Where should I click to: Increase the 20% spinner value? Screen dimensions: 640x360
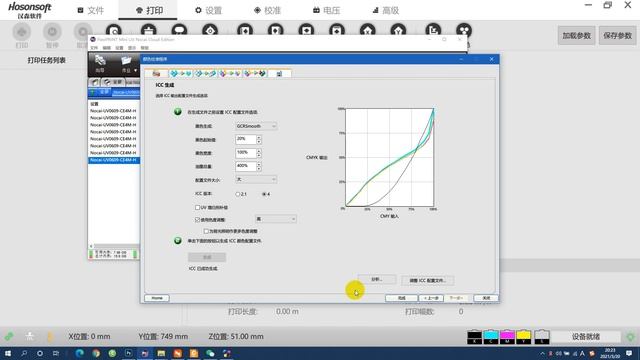259,138
